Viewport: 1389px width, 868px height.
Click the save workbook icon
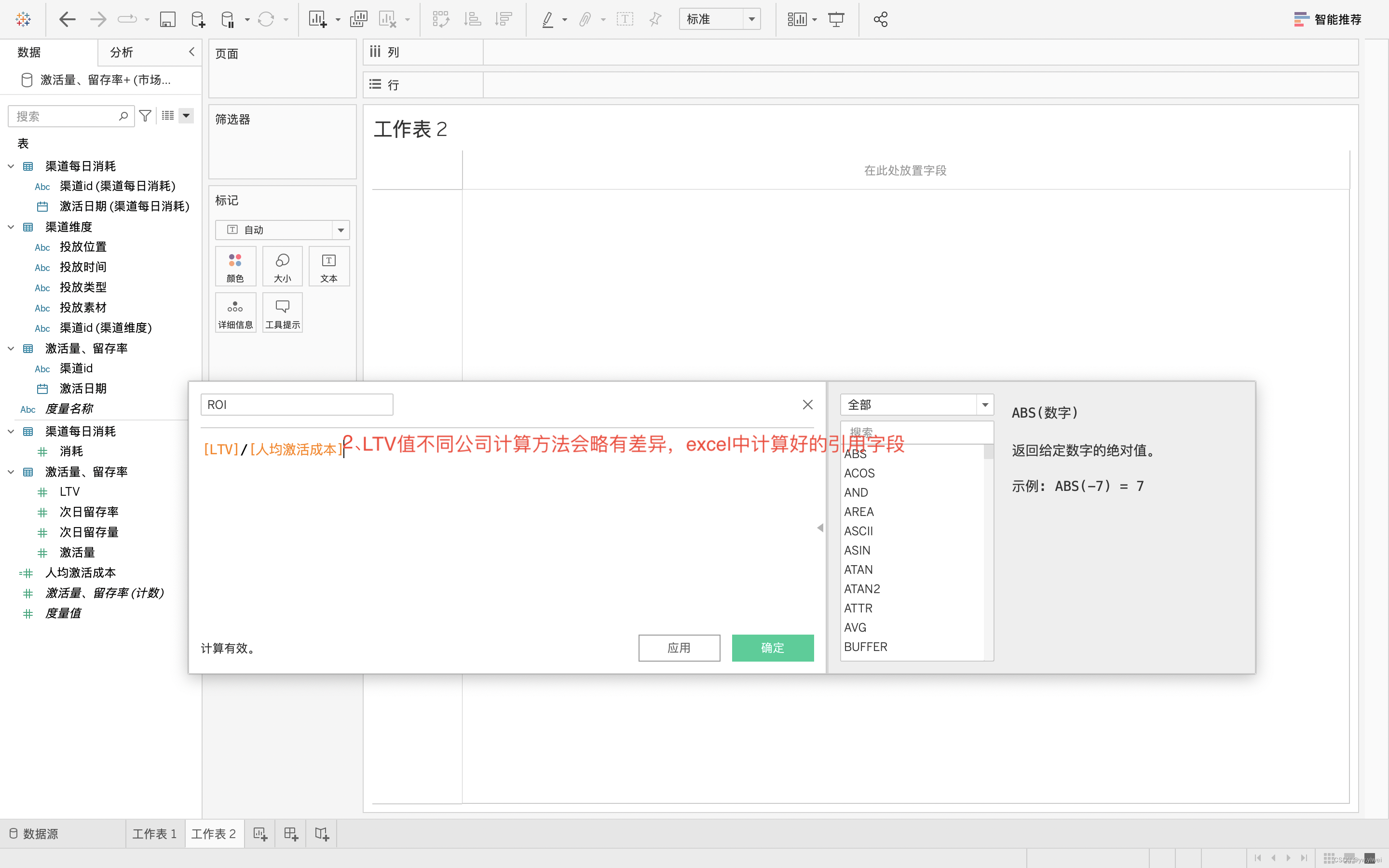coord(167,19)
